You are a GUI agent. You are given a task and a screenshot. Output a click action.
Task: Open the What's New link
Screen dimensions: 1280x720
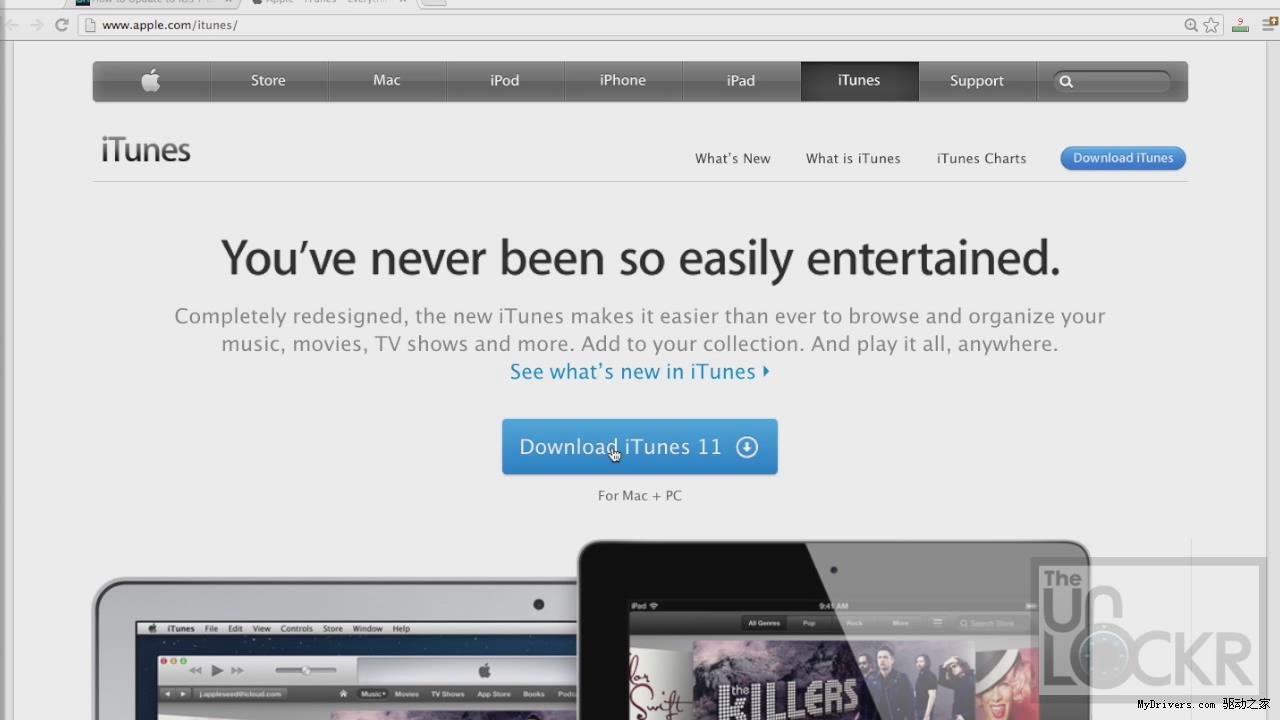733,158
